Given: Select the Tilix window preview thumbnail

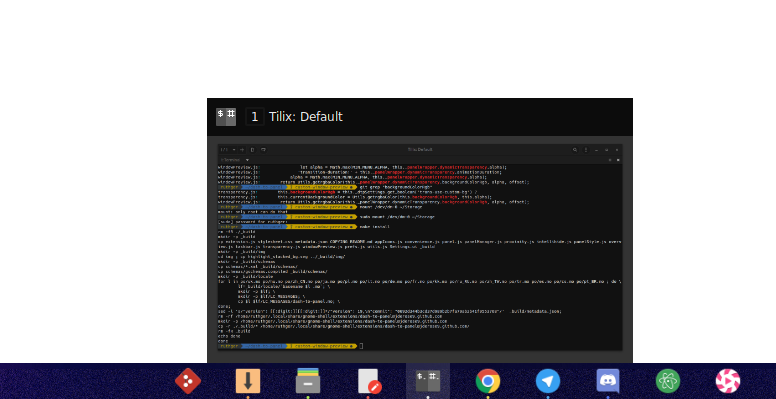Looking at the screenshot, I should tap(420, 248).
